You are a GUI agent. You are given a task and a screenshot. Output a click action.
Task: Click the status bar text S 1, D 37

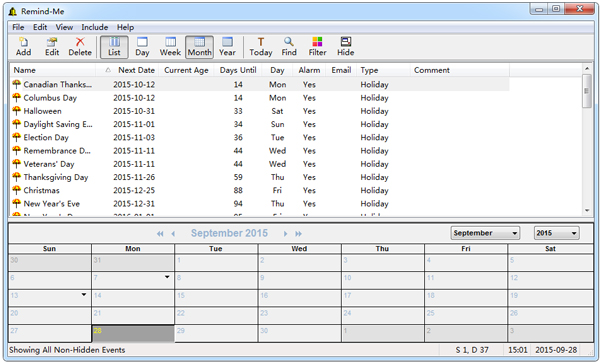tap(472, 350)
